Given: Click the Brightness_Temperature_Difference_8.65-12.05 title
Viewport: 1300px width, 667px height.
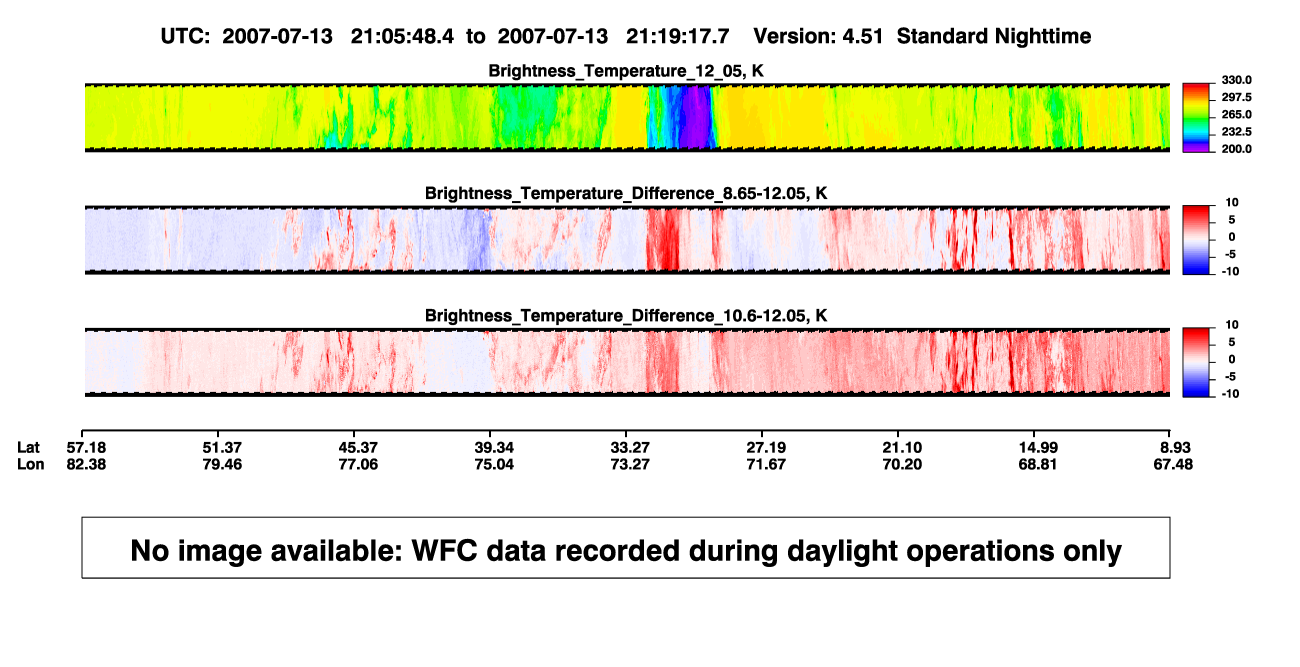Looking at the screenshot, I should [626, 193].
